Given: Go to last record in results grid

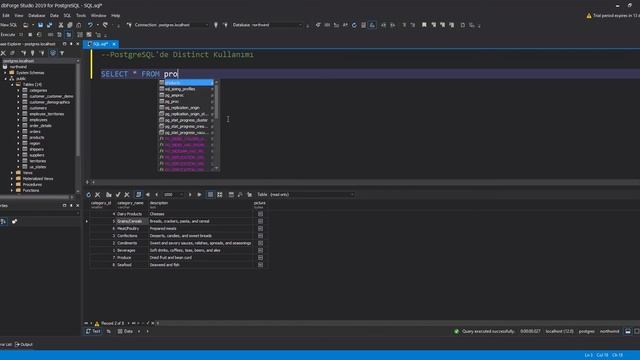Looking at the screenshot, I should (x=200, y=195).
